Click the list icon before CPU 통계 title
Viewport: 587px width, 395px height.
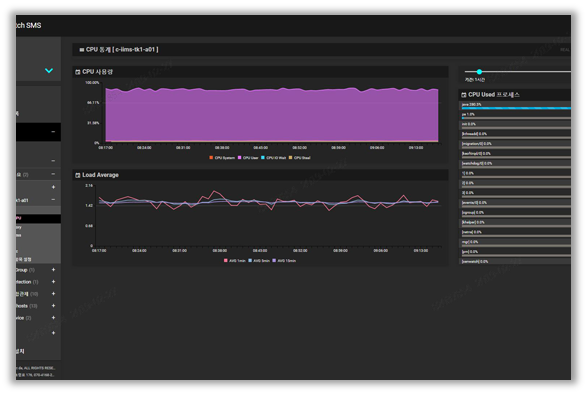point(82,50)
